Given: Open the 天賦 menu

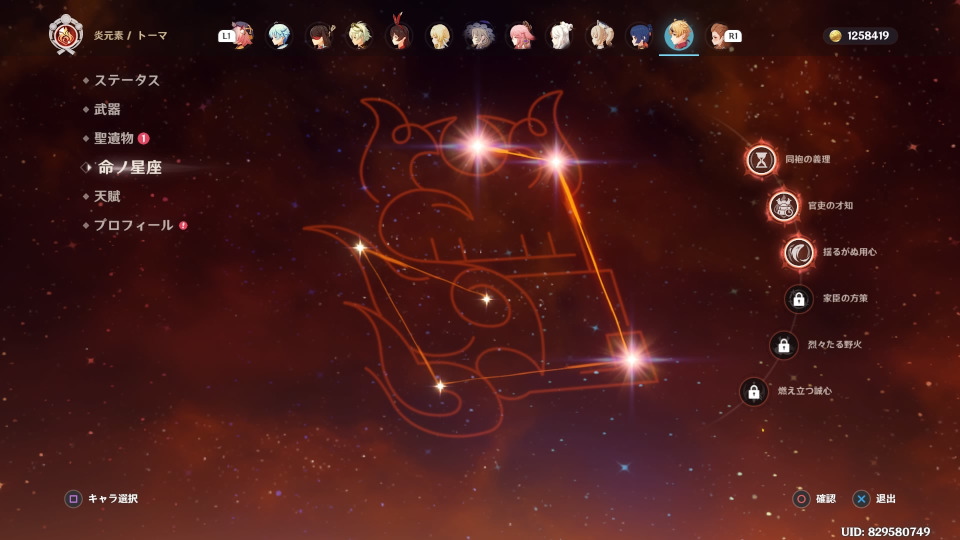Looking at the screenshot, I should pyautogui.click(x=107, y=197).
